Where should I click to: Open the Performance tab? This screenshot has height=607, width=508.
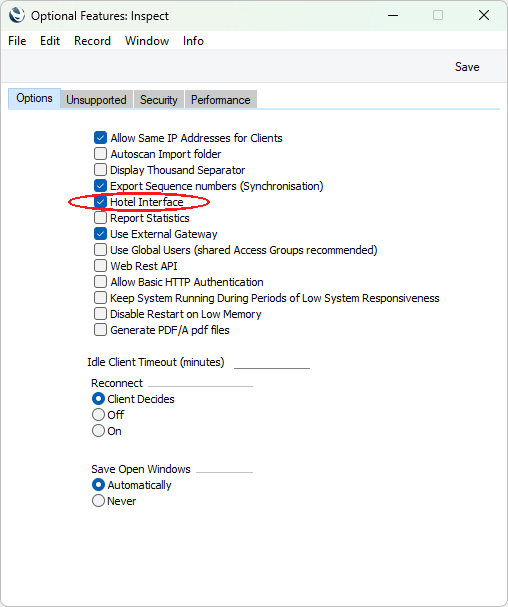pyautogui.click(x=221, y=99)
